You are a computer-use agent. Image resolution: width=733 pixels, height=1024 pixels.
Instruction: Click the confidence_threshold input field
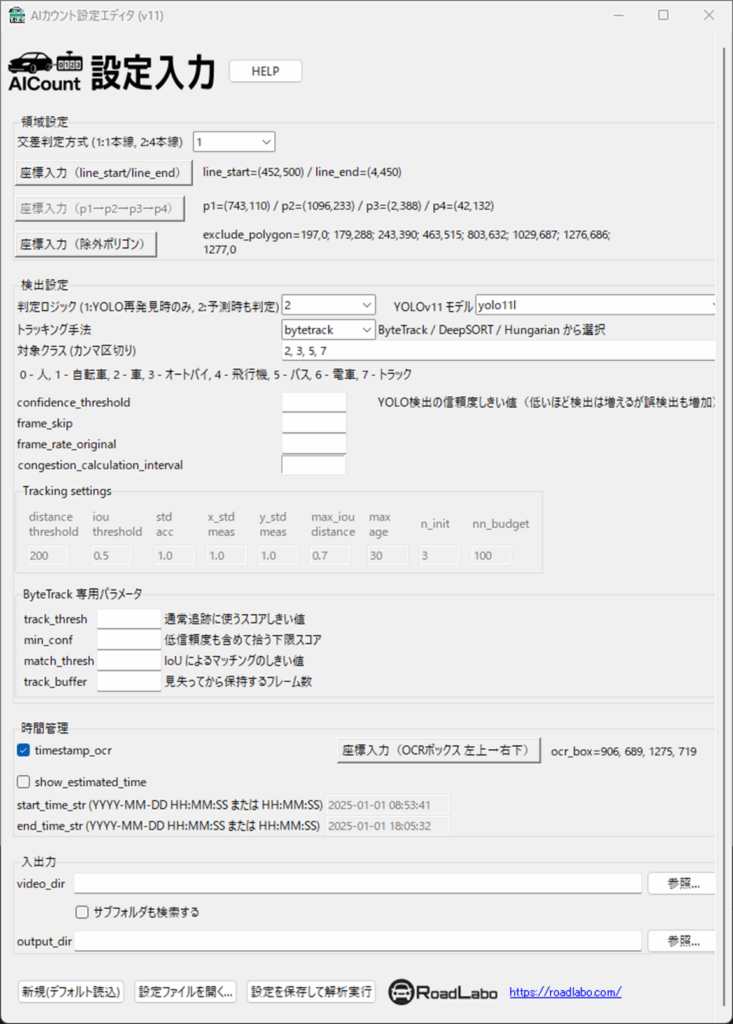[313, 402]
